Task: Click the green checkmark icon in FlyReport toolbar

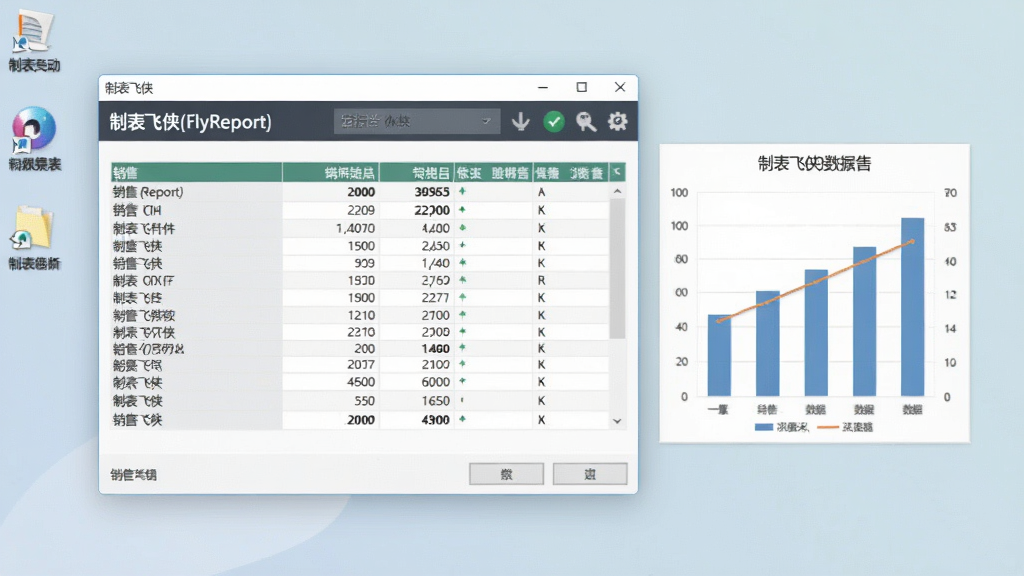Action: coord(554,121)
